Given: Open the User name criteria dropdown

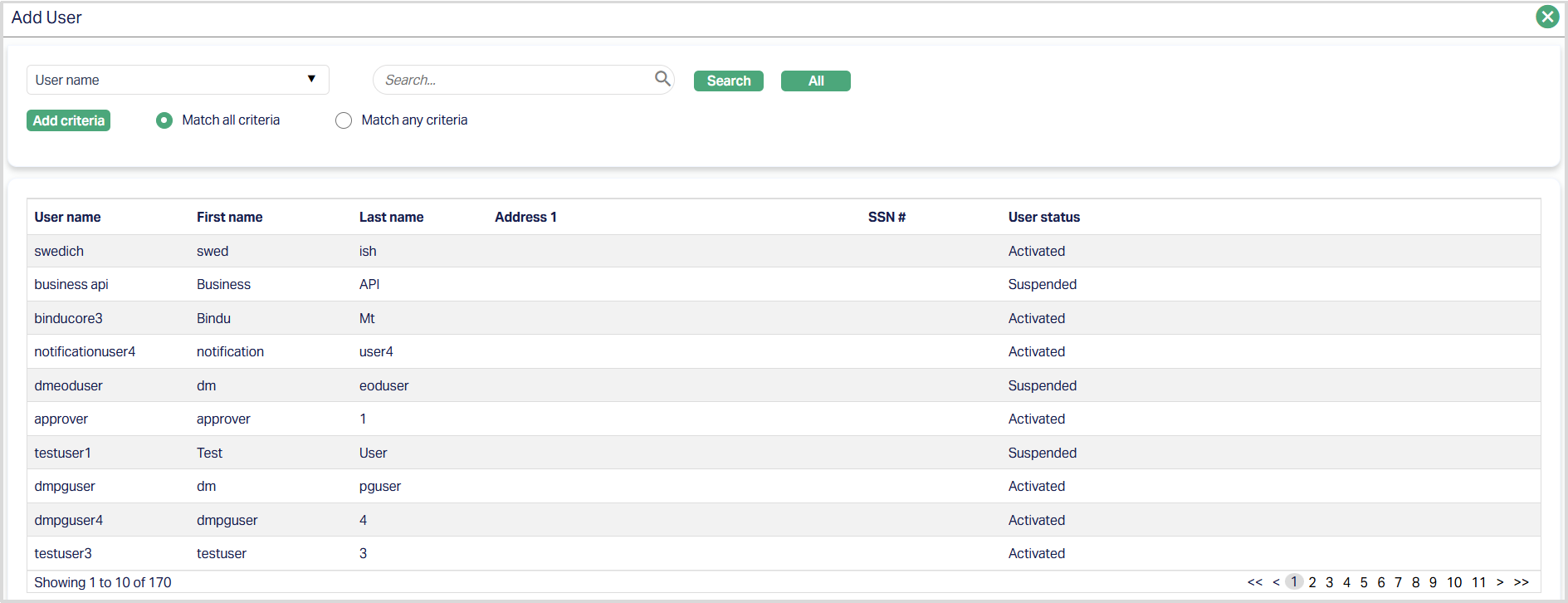Looking at the screenshot, I should click(x=178, y=80).
